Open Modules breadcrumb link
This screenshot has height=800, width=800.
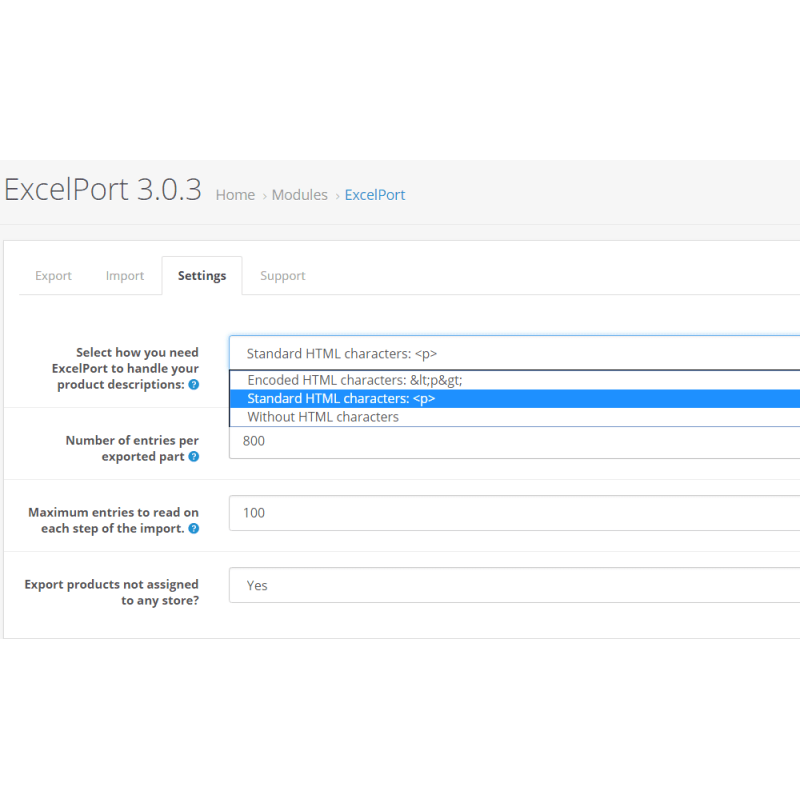click(300, 195)
